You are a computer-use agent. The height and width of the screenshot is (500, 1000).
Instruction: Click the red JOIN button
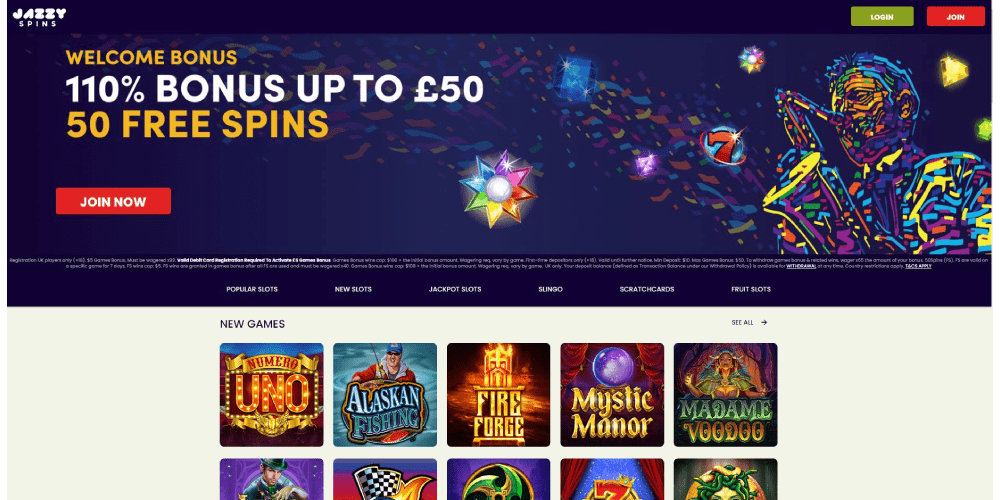click(955, 17)
